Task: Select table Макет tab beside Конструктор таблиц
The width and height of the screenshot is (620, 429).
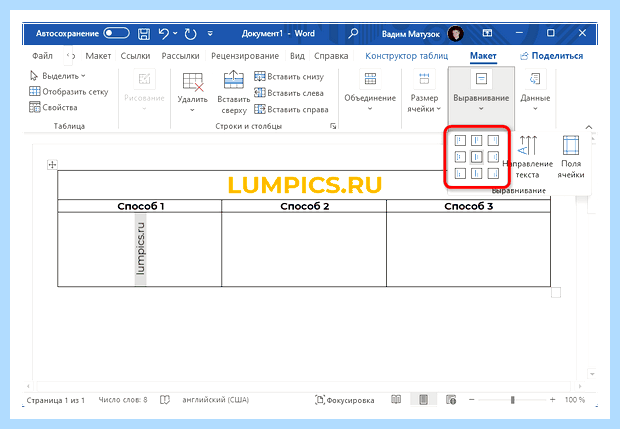Action: point(483,56)
